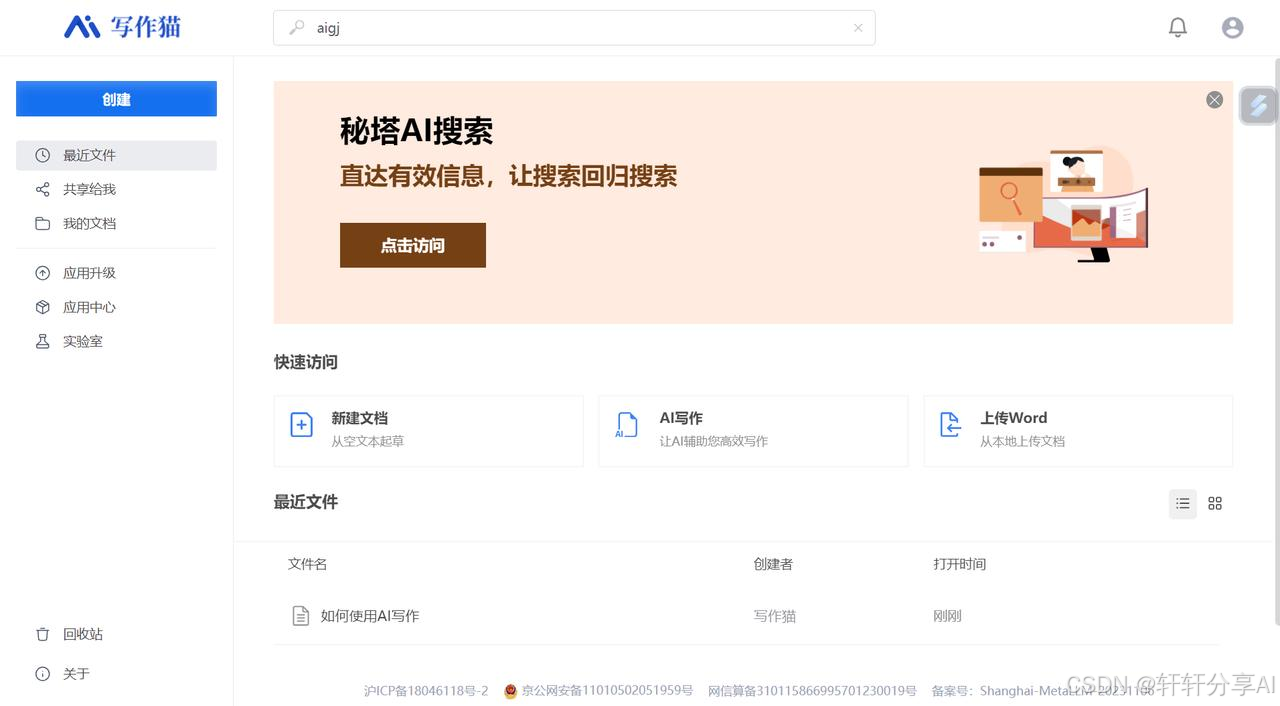Click the cube icon for 应用中心
The image size is (1280, 706).
point(42,307)
